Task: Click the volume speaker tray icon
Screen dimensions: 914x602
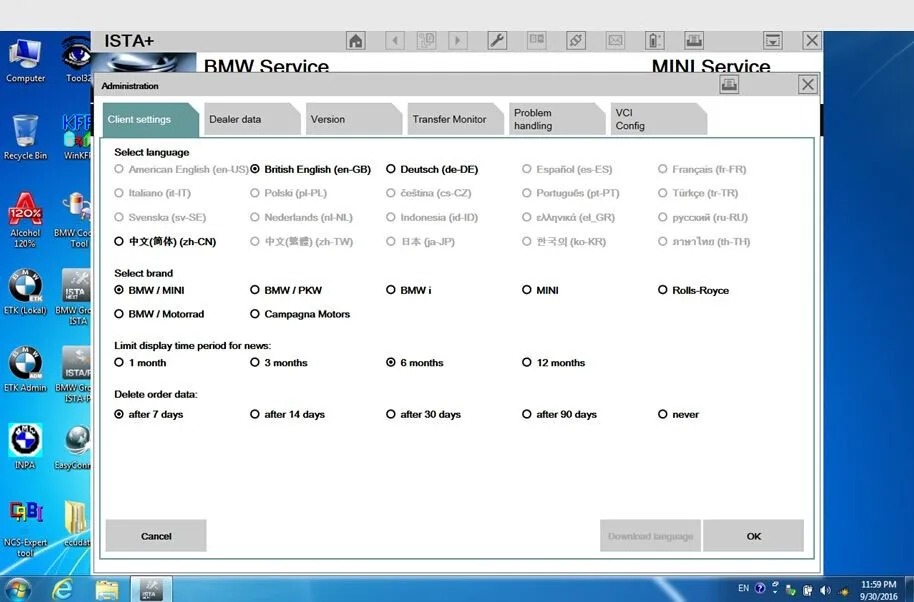Action: click(825, 590)
